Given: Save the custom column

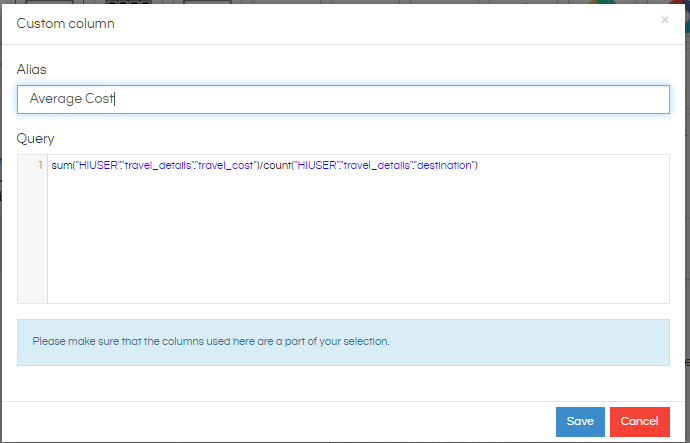Looking at the screenshot, I should [580, 421].
